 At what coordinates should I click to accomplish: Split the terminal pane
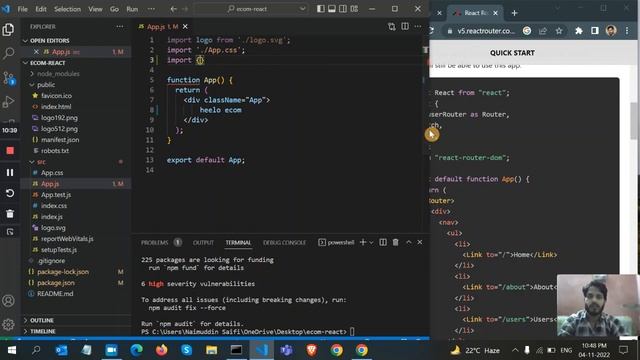click(383, 242)
